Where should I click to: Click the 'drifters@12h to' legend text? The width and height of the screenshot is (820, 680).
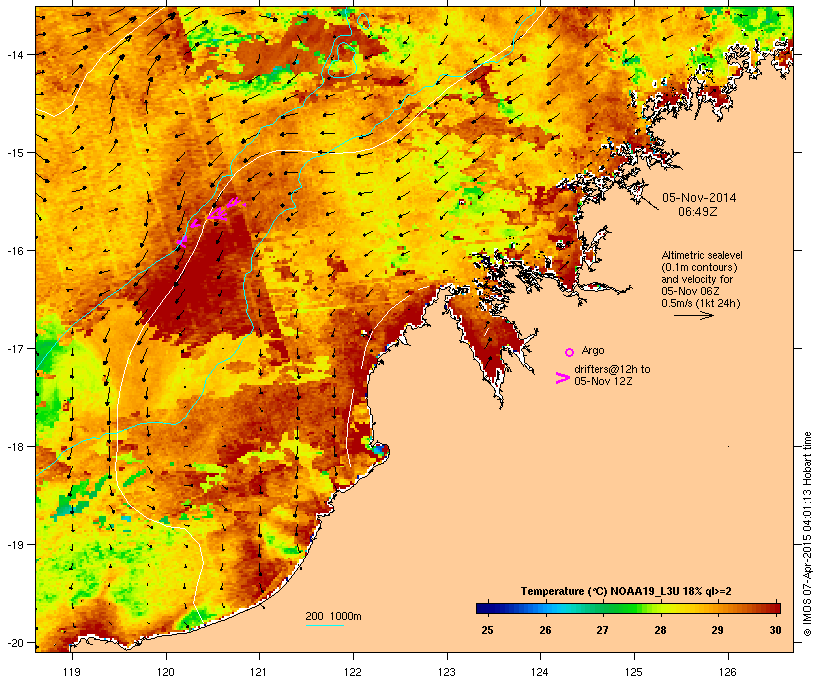click(x=612, y=369)
